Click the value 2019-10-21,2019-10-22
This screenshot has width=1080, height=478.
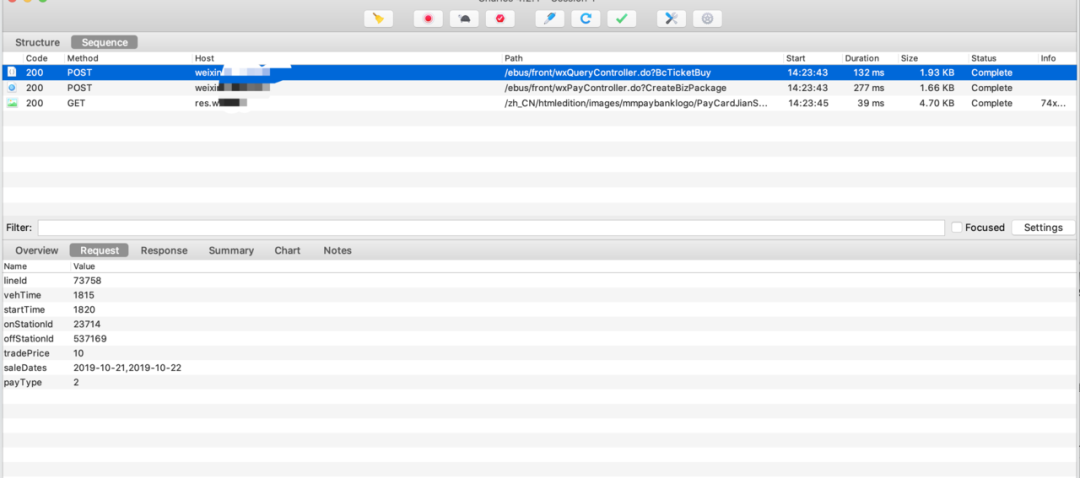[x=127, y=368]
